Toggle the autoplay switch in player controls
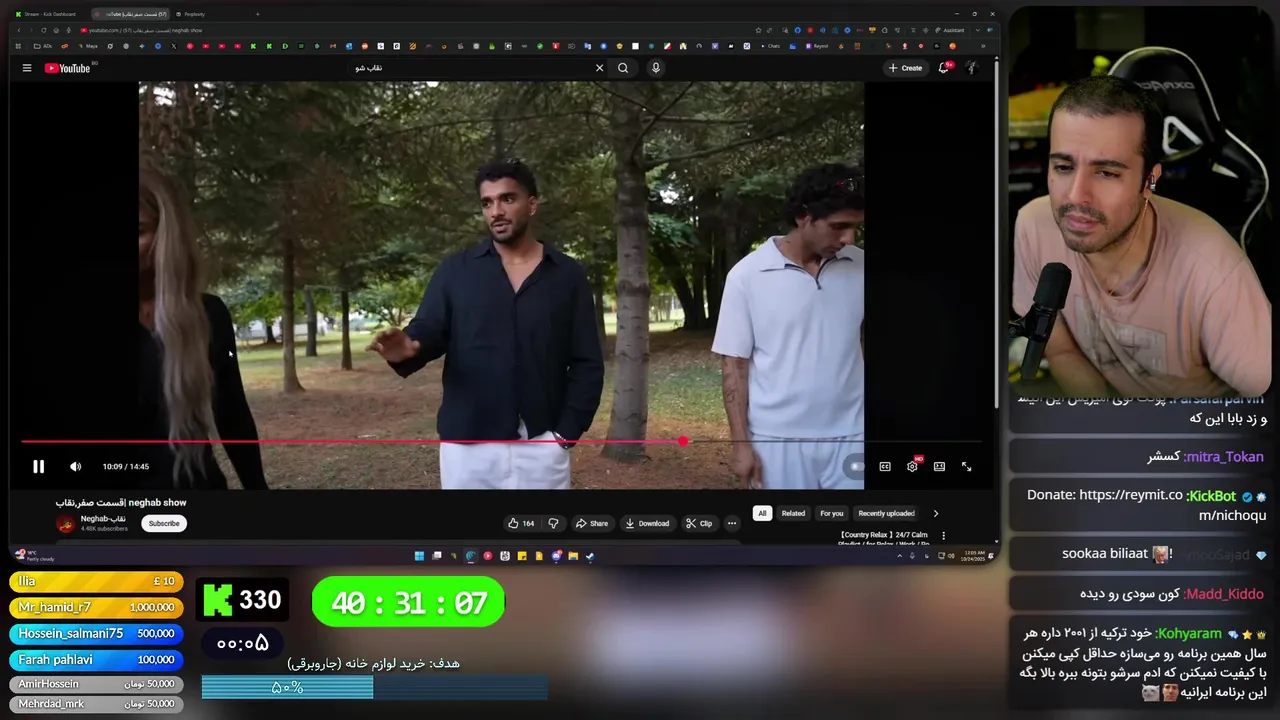Viewport: 1280px width, 720px height. coord(855,466)
